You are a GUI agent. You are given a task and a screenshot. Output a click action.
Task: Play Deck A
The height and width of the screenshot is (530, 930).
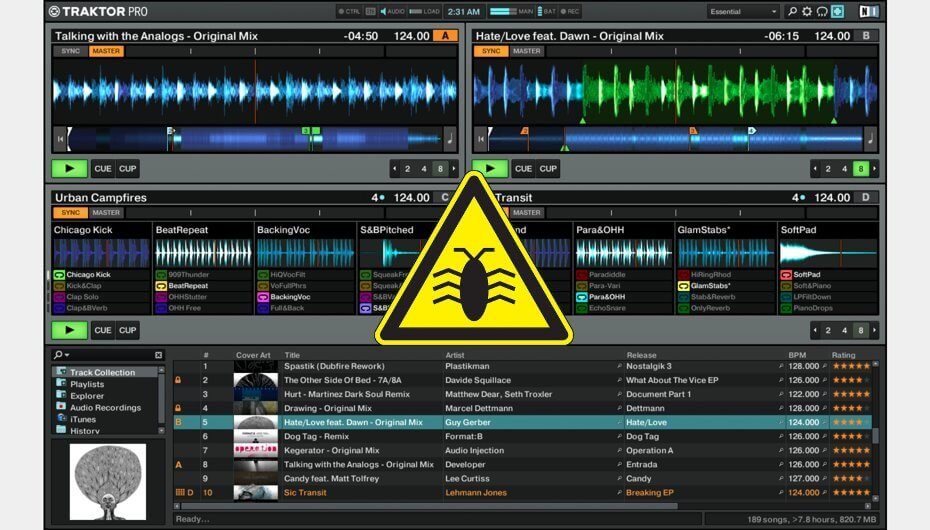click(x=69, y=169)
